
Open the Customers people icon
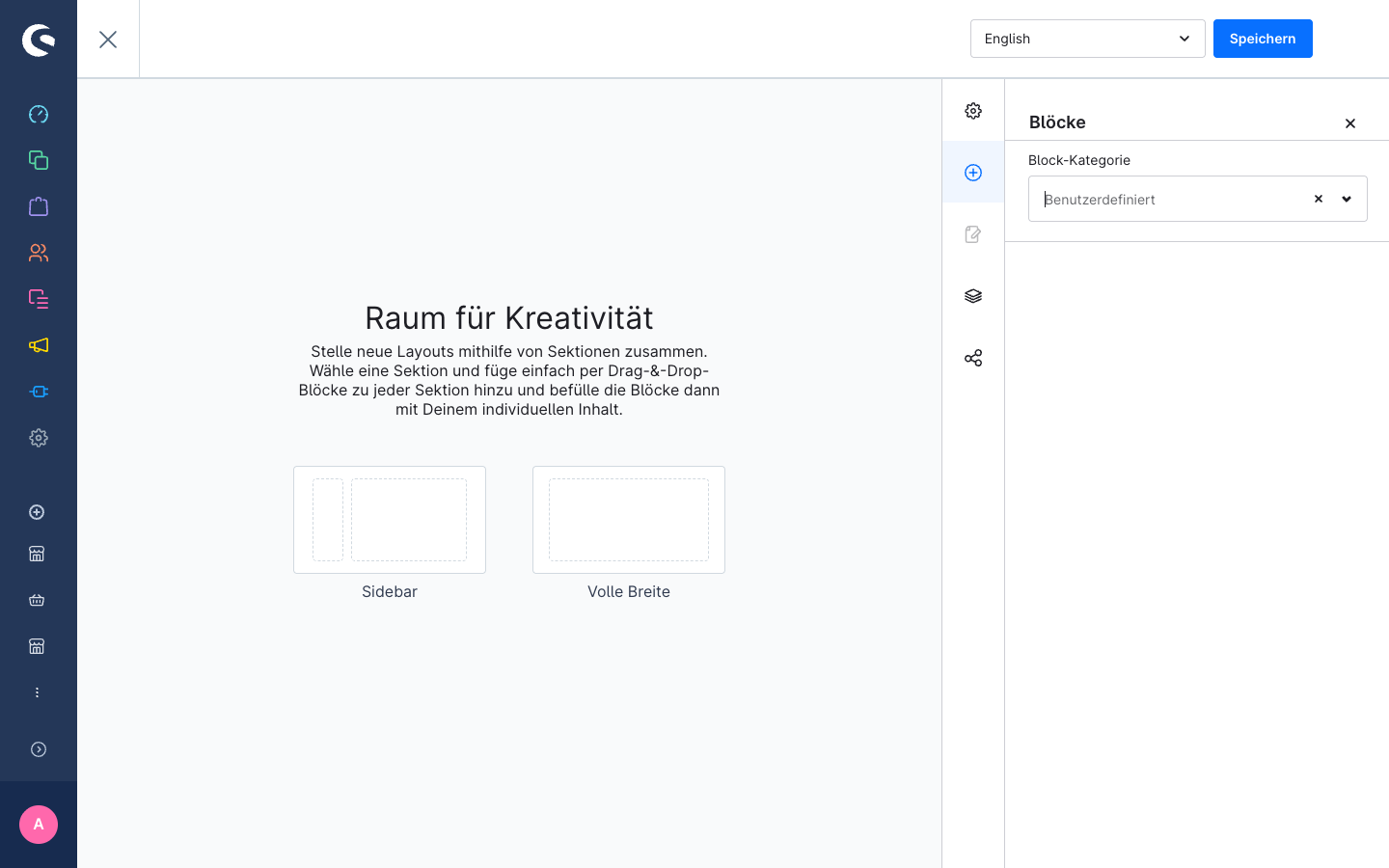click(39, 253)
